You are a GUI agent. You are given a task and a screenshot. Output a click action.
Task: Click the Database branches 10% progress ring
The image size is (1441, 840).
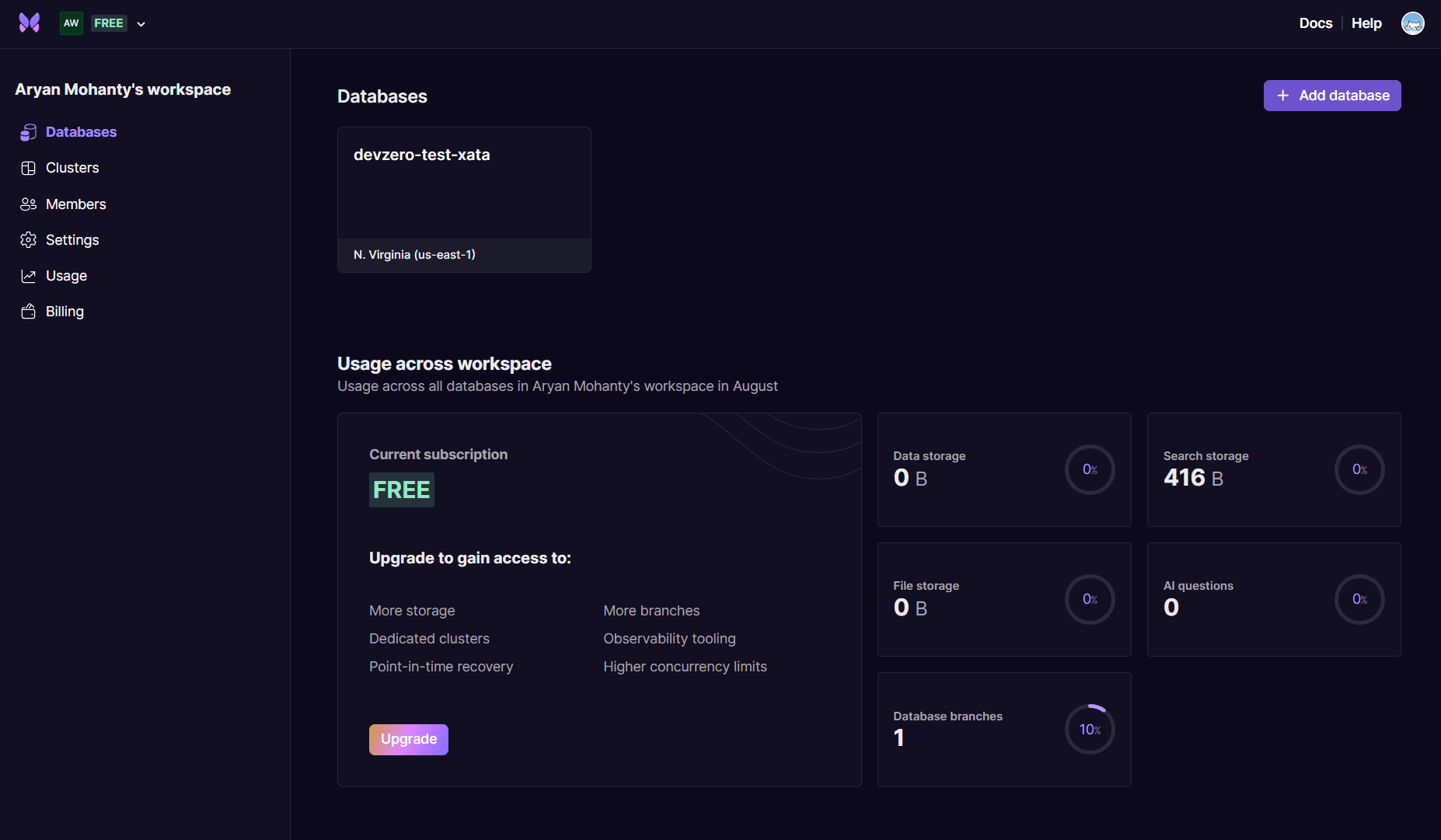tap(1090, 729)
